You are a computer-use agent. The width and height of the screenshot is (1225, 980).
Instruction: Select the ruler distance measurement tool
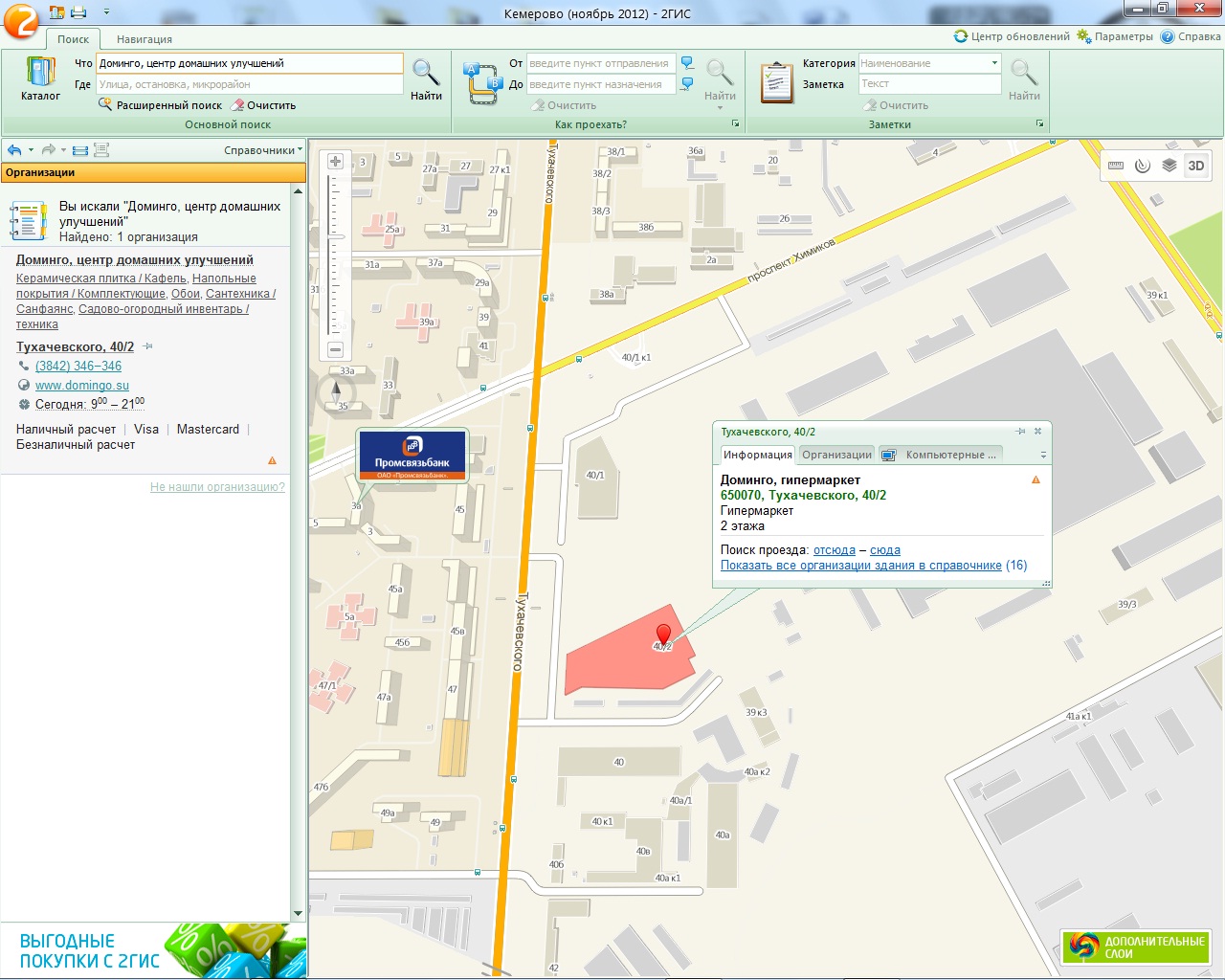click(1116, 166)
